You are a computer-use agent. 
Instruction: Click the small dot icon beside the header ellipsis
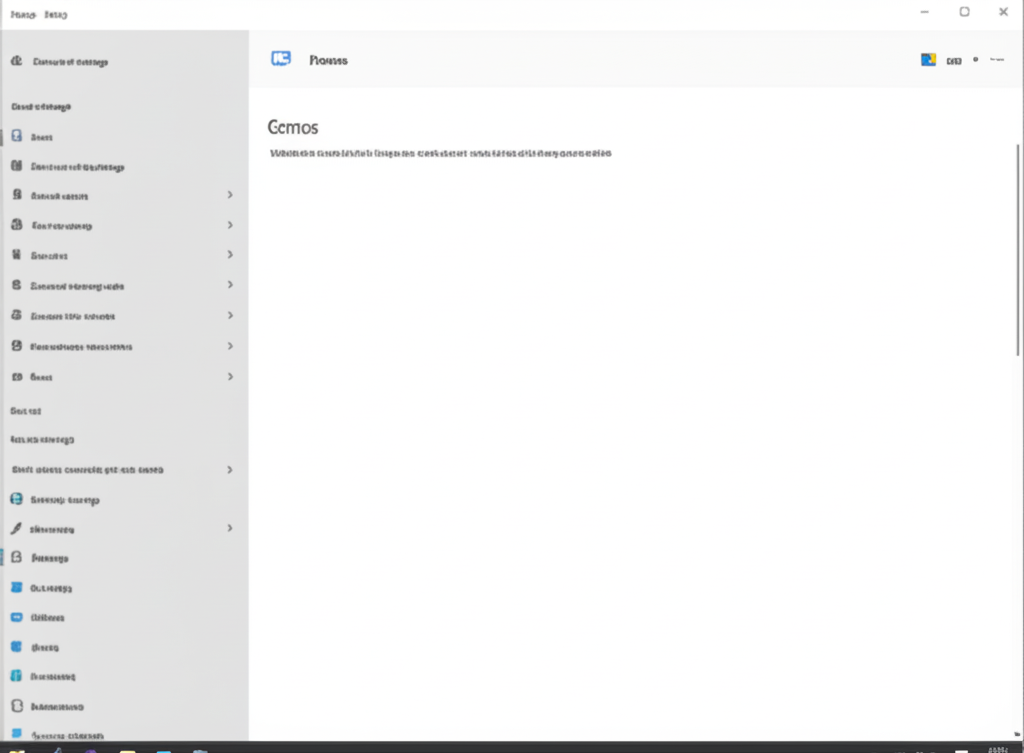click(x=976, y=59)
